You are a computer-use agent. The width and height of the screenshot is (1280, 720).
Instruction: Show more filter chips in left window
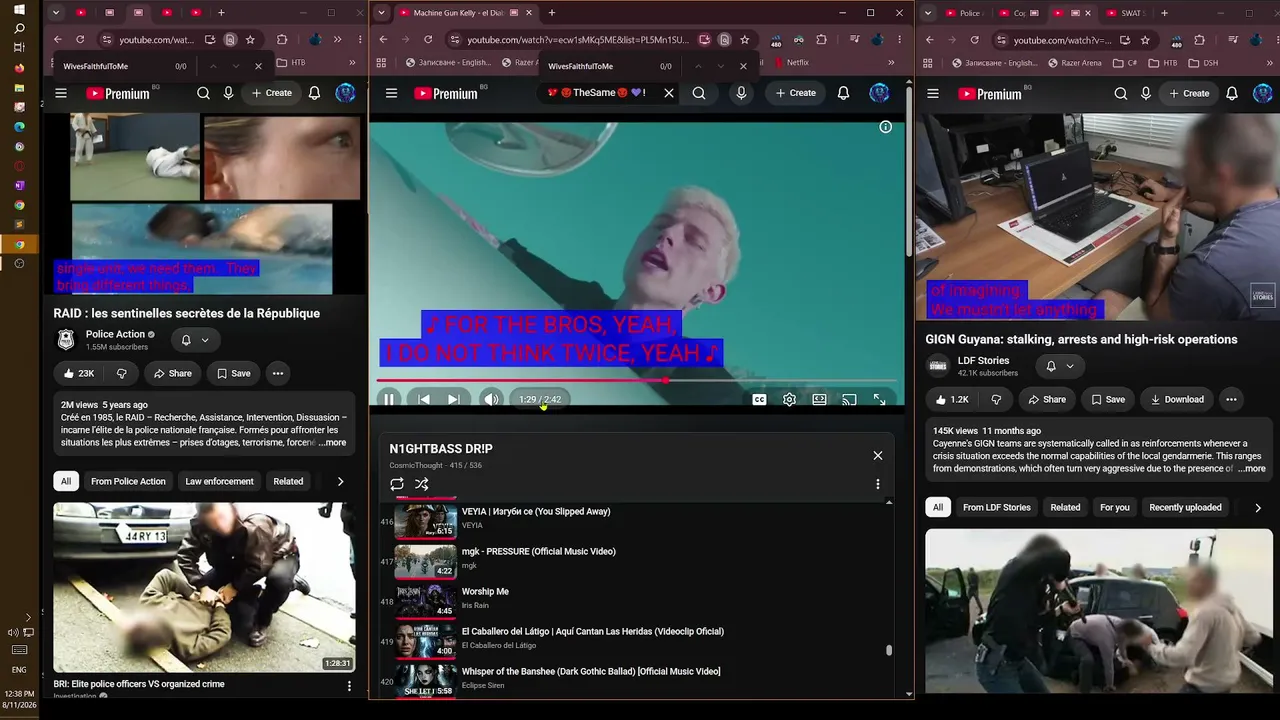click(340, 481)
